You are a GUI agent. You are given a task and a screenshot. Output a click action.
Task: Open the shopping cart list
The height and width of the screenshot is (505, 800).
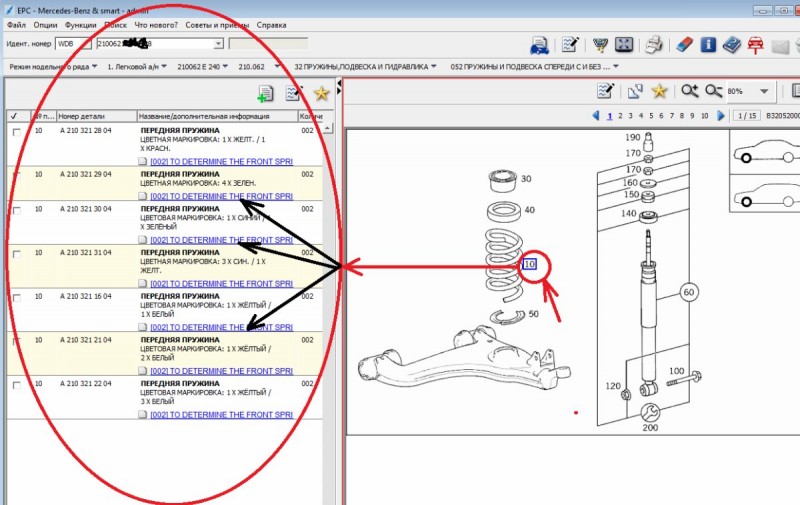601,45
